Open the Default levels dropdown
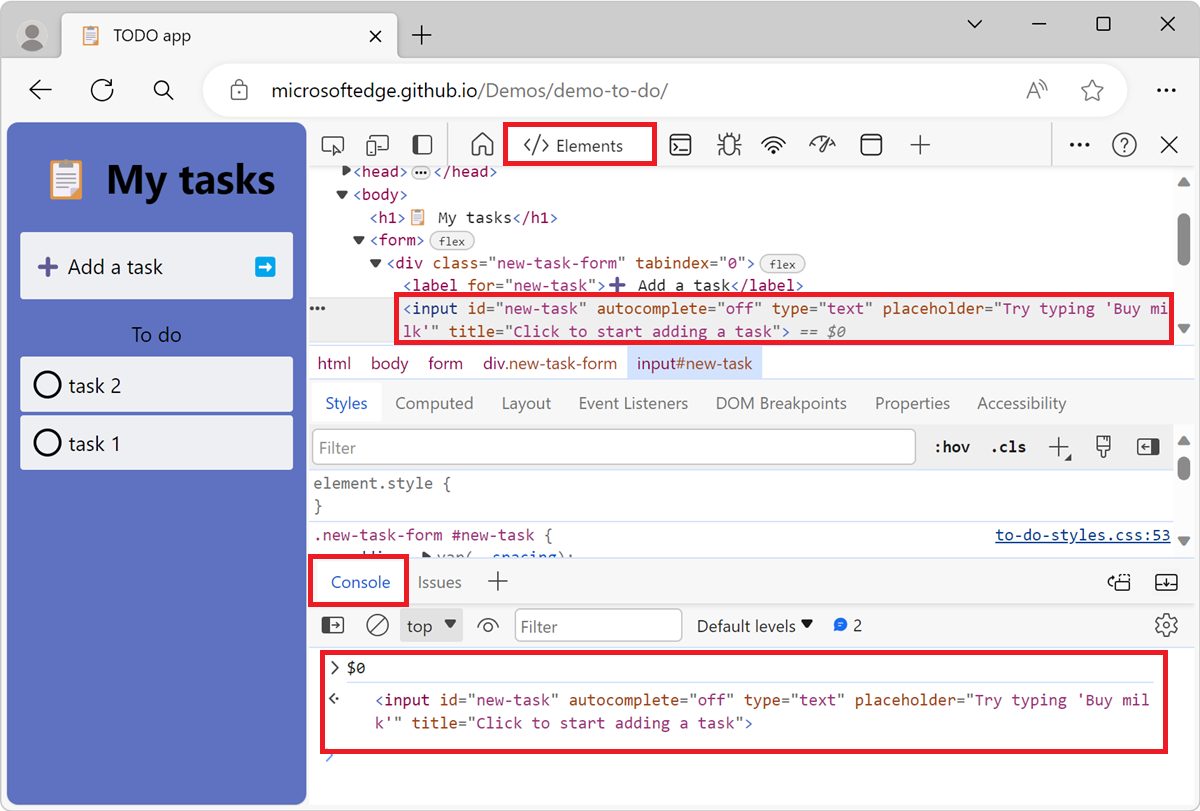Viewport: 1200px width, 811px height. [x=755, y=626]
